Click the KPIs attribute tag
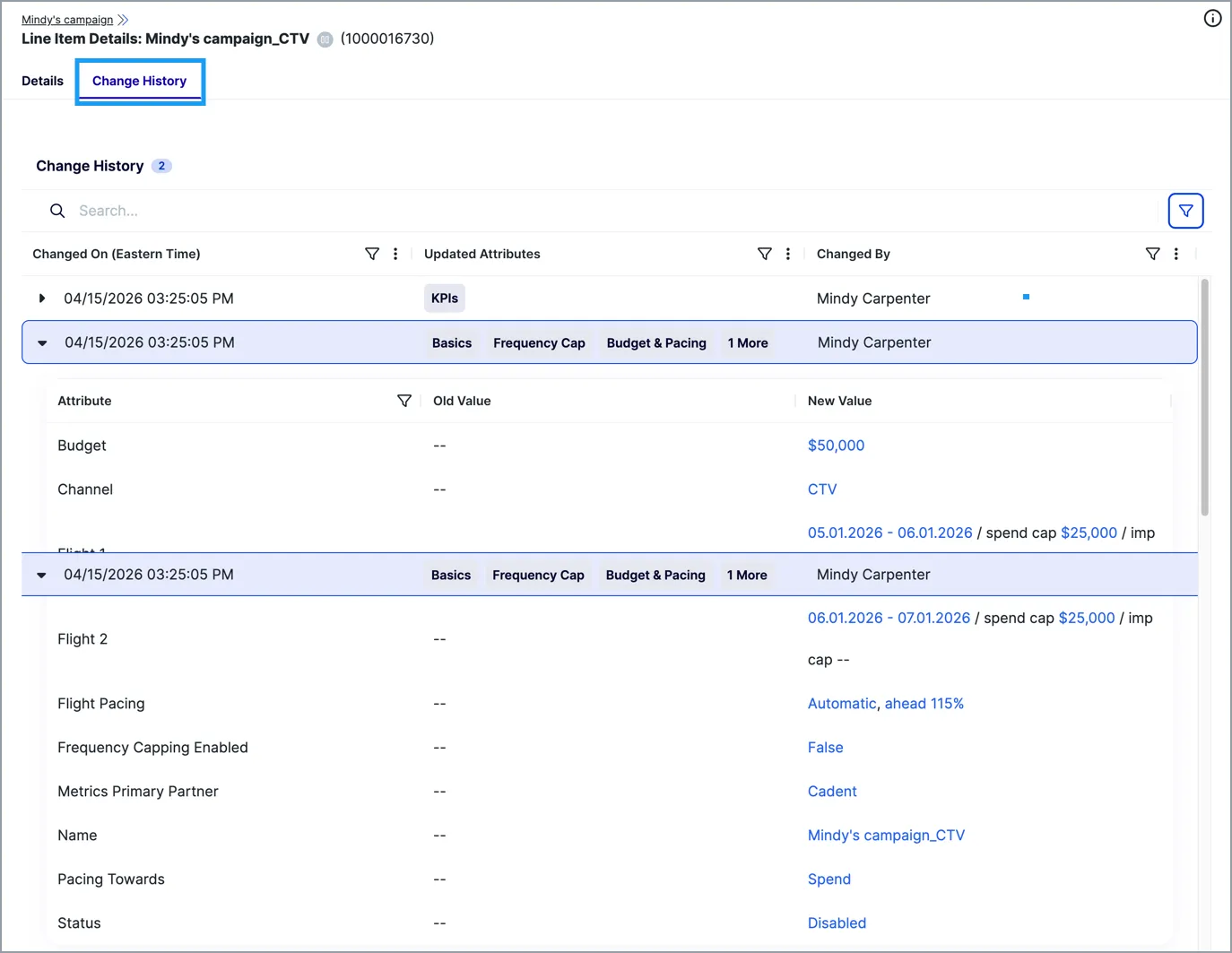The height and width of the screenshot is (953, 1232). [445, 299]
